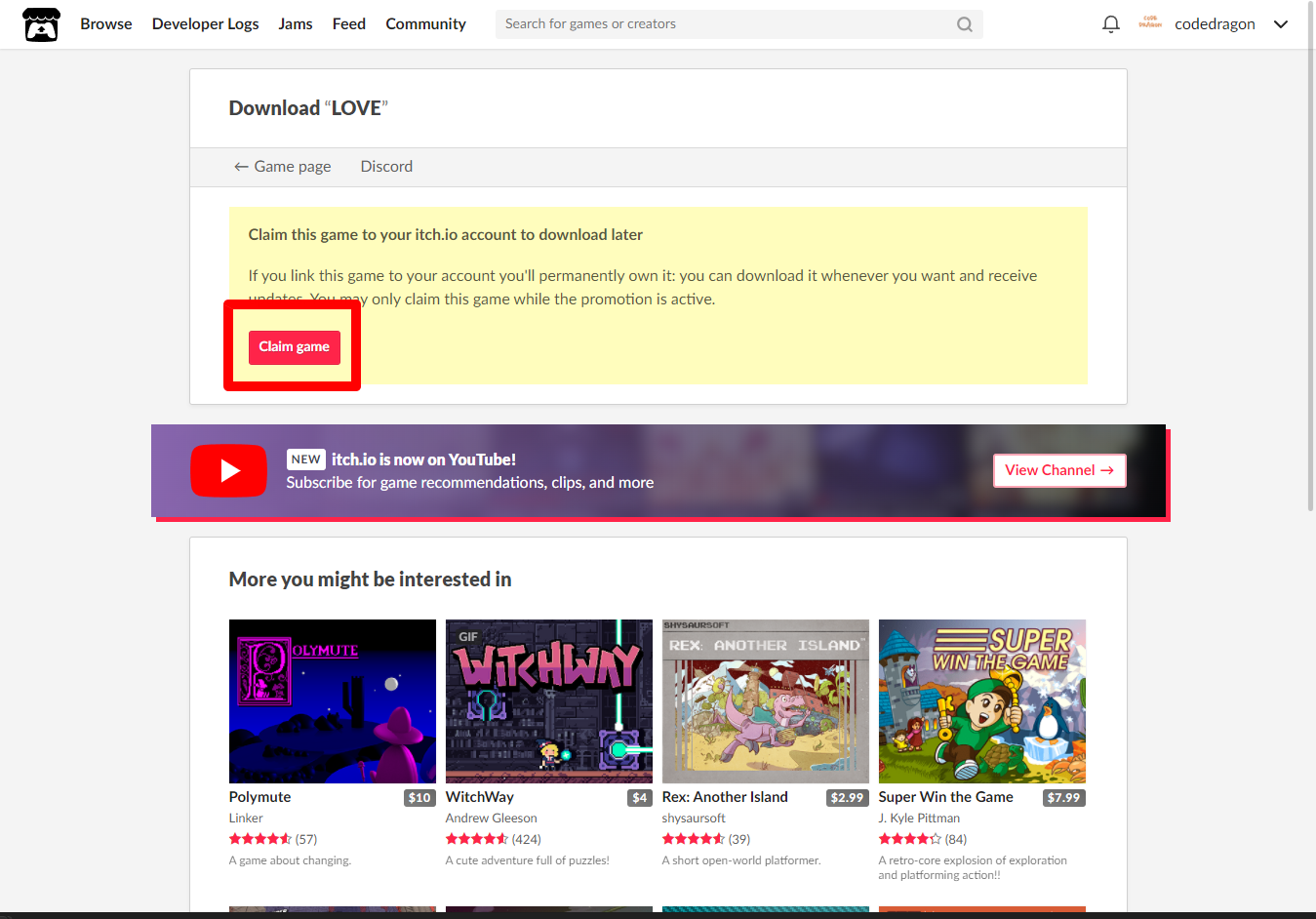Click the Claim game button
This screenshot has height=919, width=1316.
click(295, 347)
